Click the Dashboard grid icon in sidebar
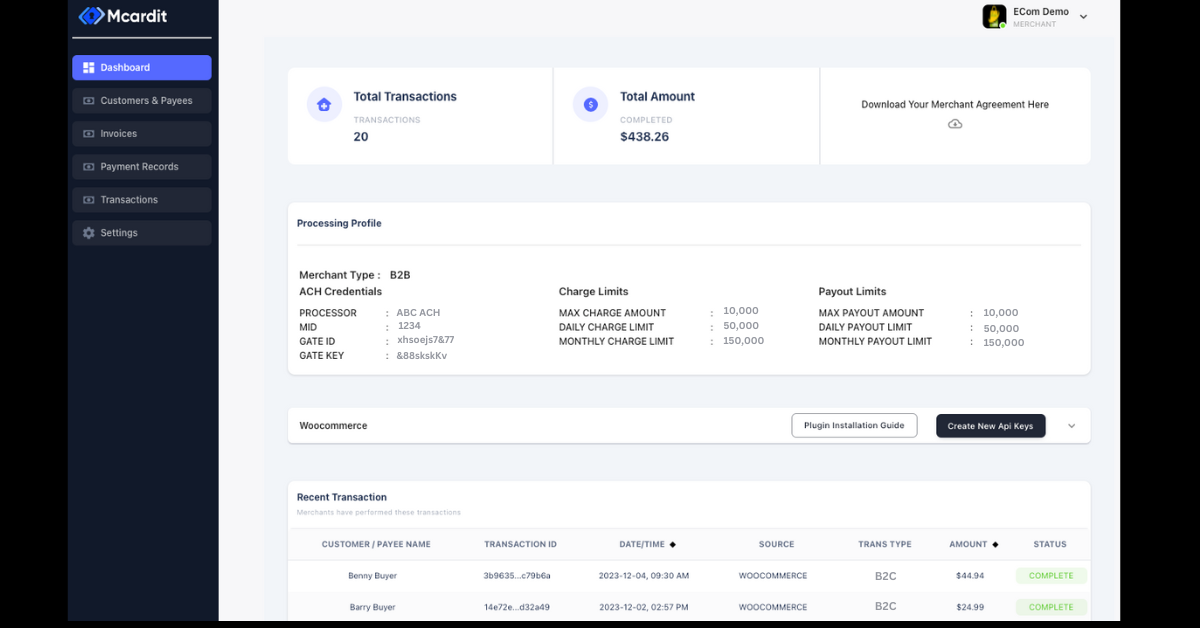The image size is (1200, 628). 89,68
